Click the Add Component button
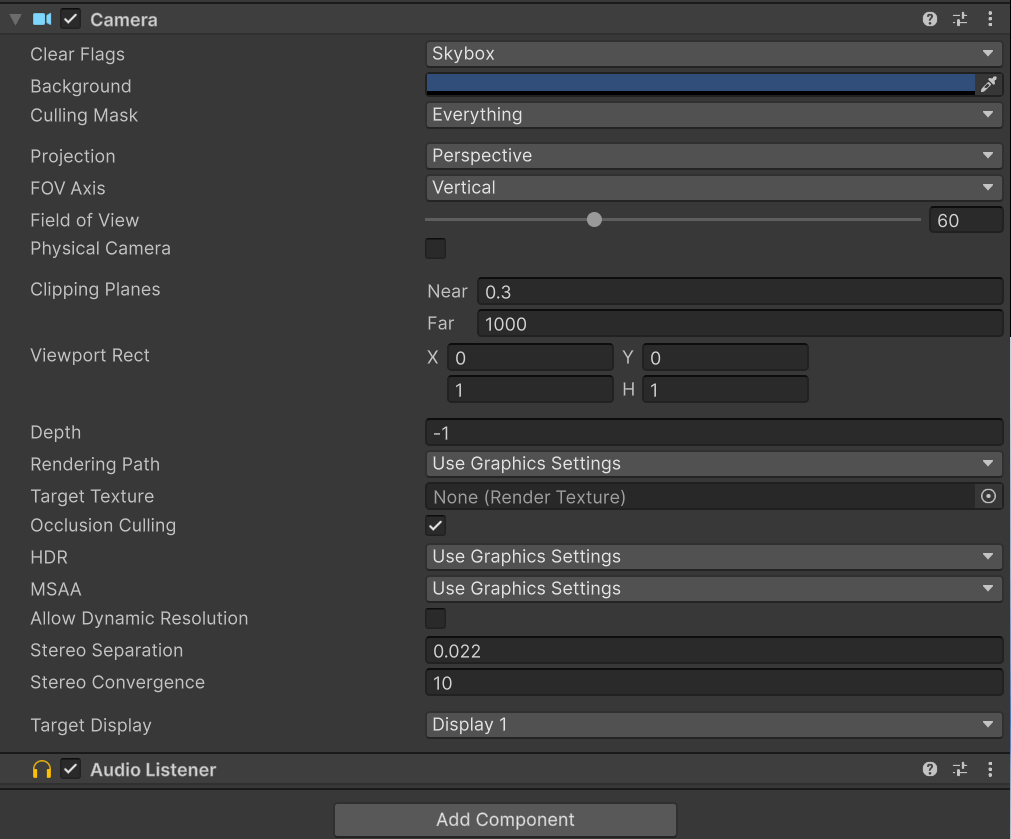 point(505,820)
